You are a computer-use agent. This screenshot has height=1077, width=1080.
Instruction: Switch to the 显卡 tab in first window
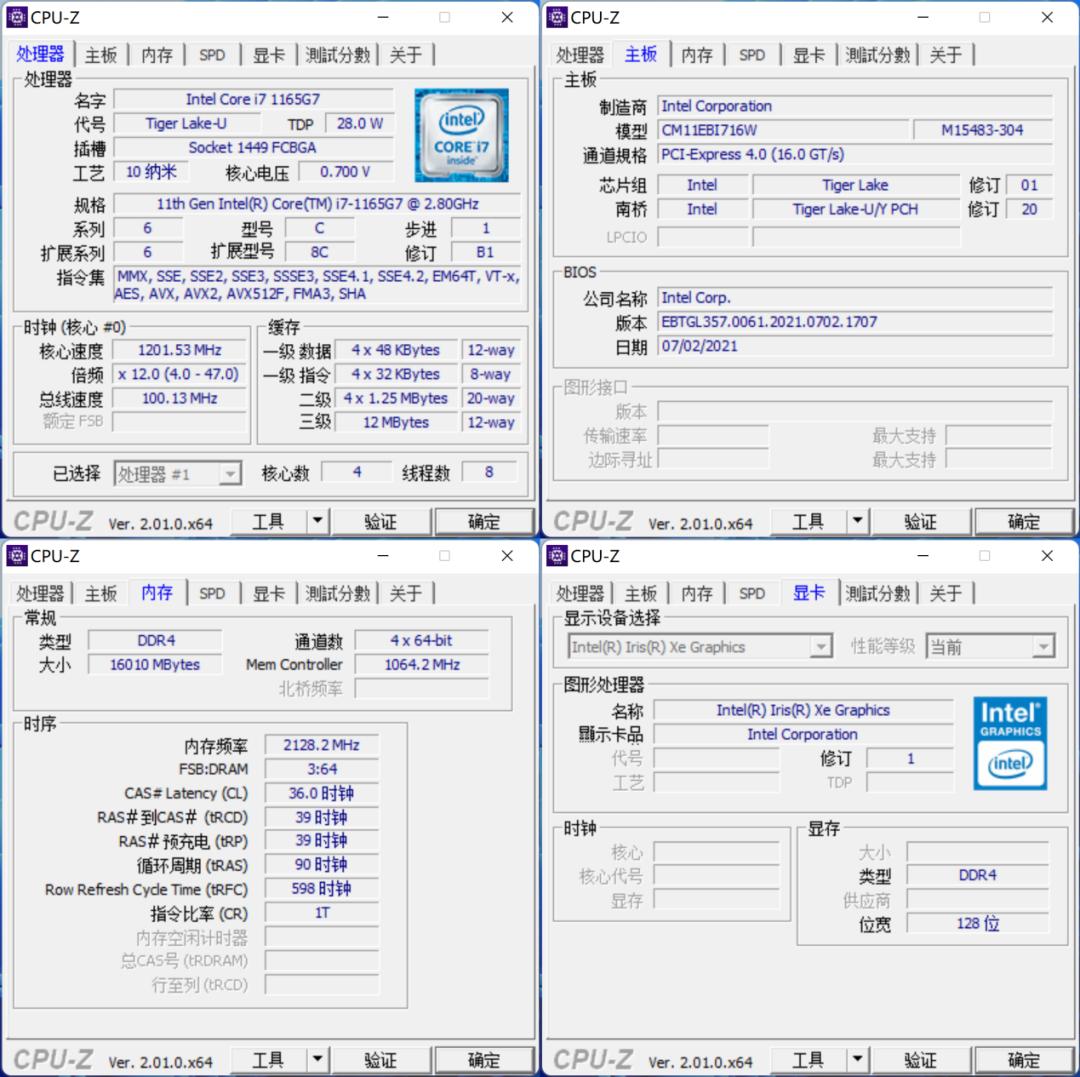coord(268,55)
